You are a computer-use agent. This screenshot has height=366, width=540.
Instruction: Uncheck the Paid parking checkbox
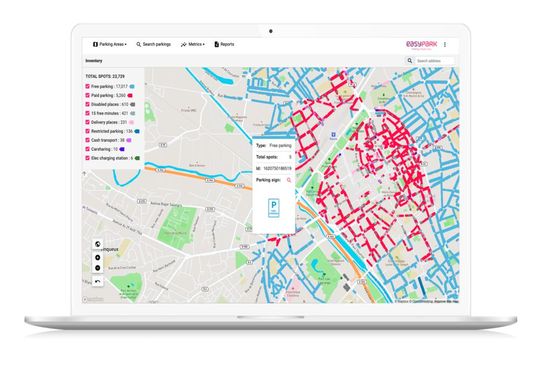(87, 95)
